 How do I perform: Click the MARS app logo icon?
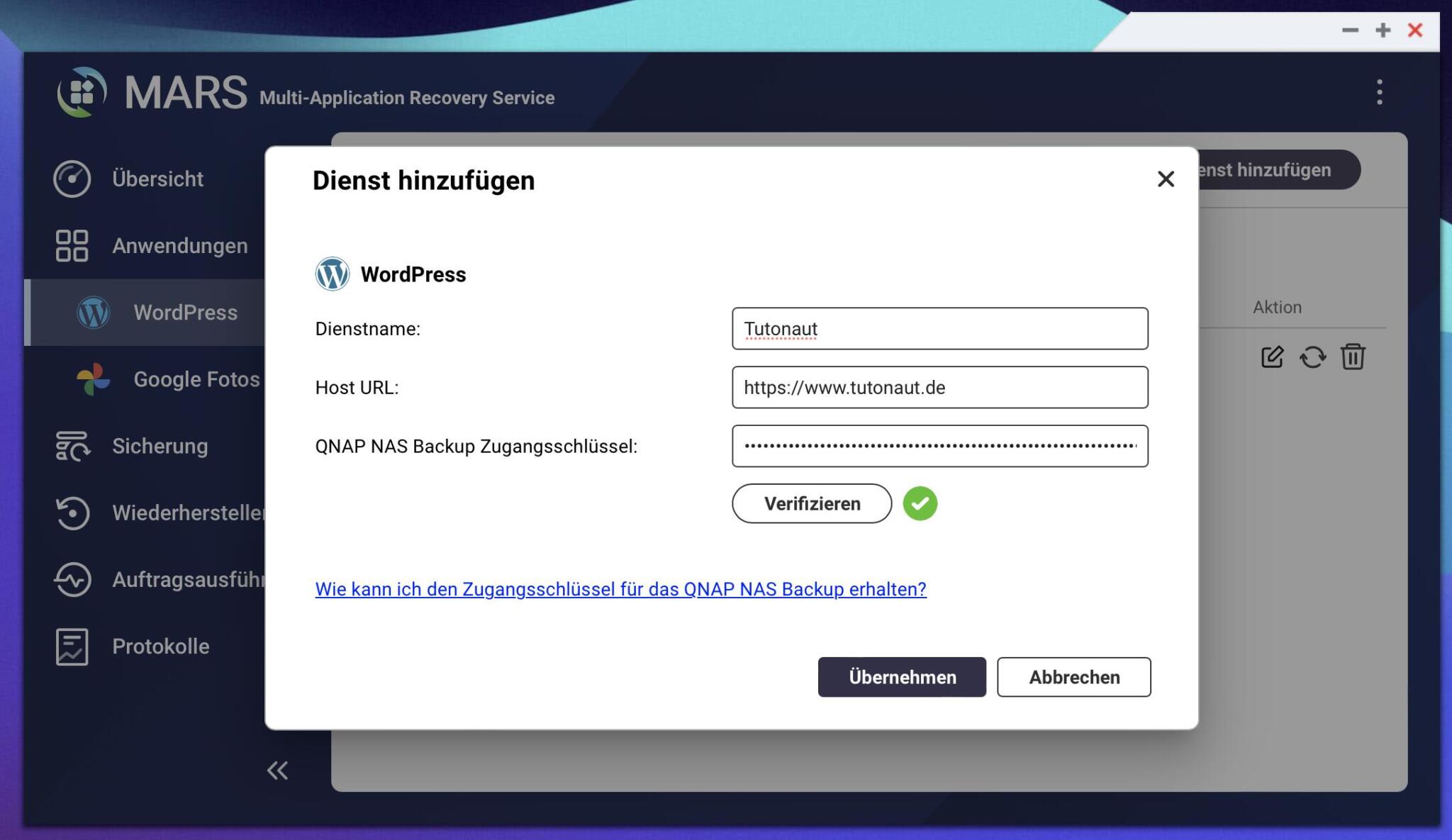tap(82, 92)
